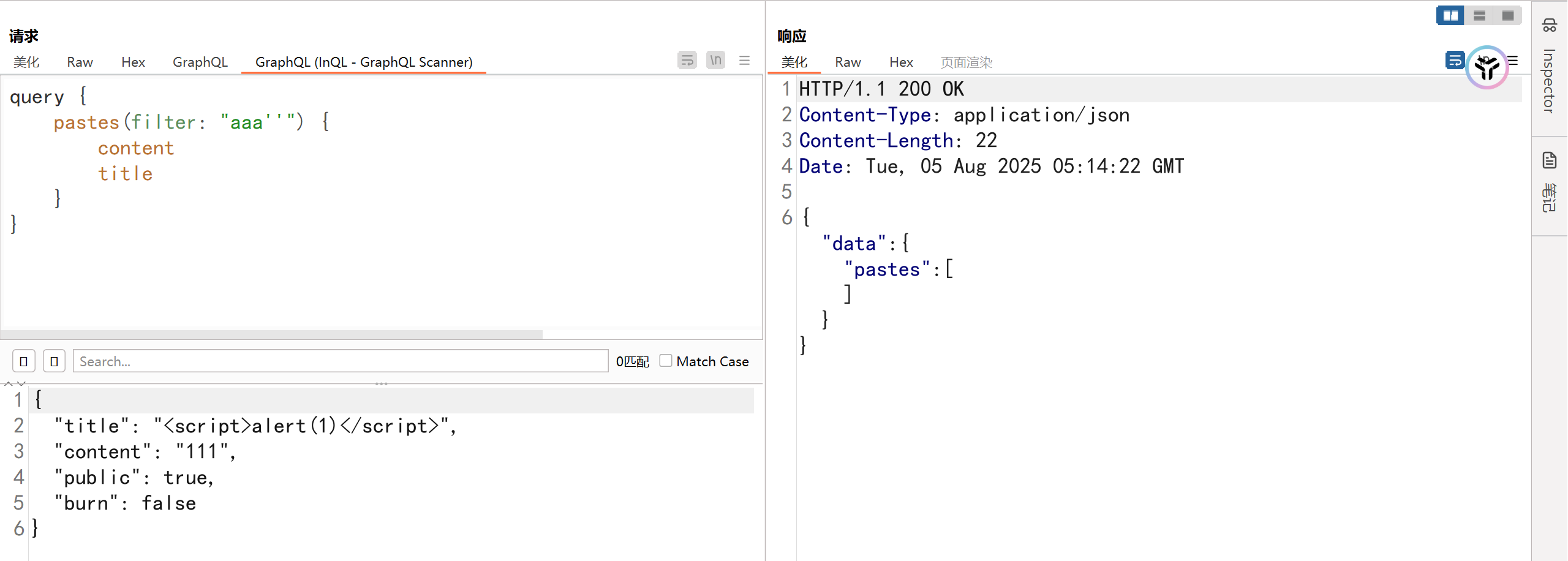This screenshot has width=1568, height=561.
Task: Enable the Match Case checkbox
Action: click(666, 361)
